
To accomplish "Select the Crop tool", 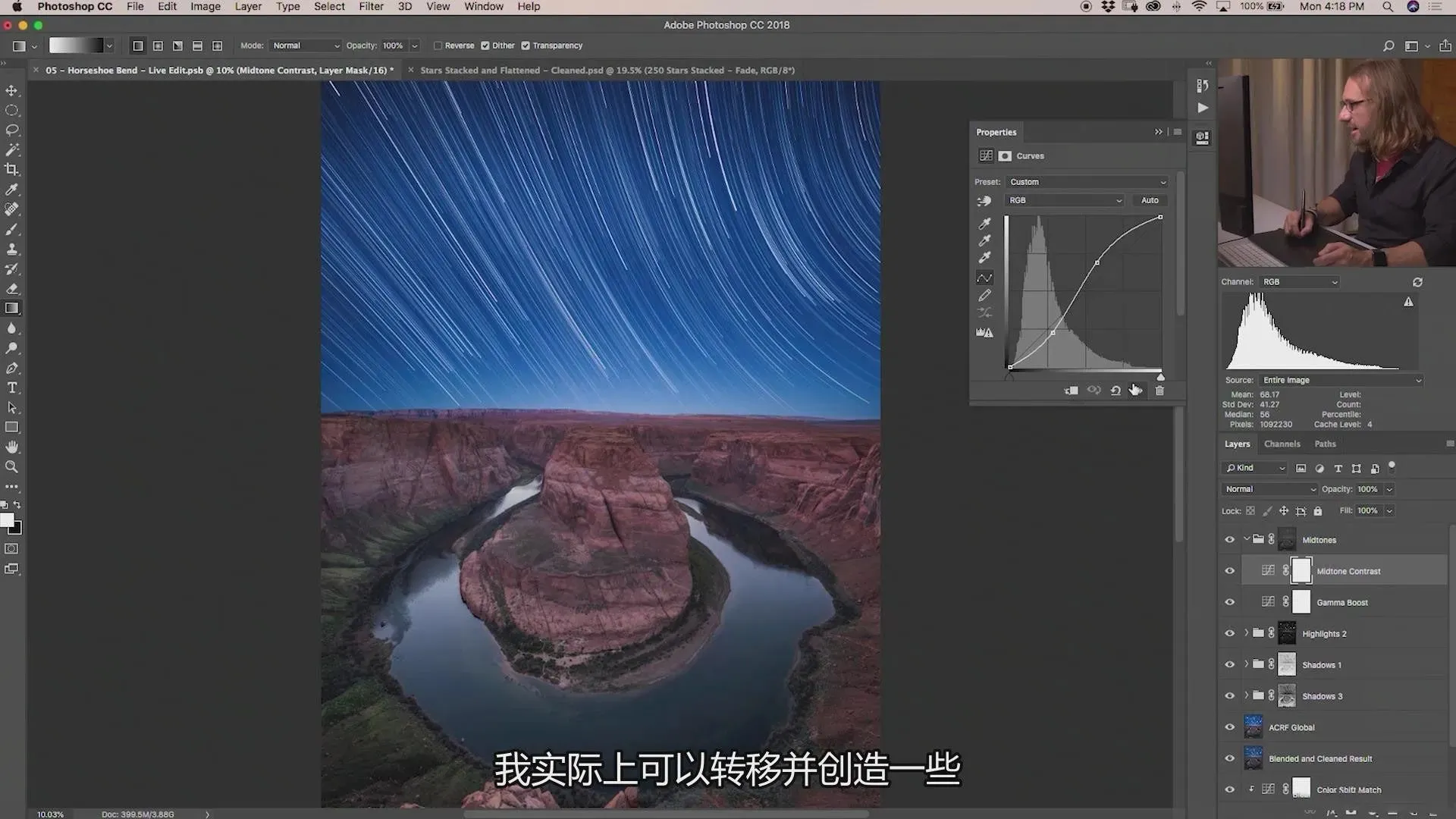I will (x=11, y=170).
